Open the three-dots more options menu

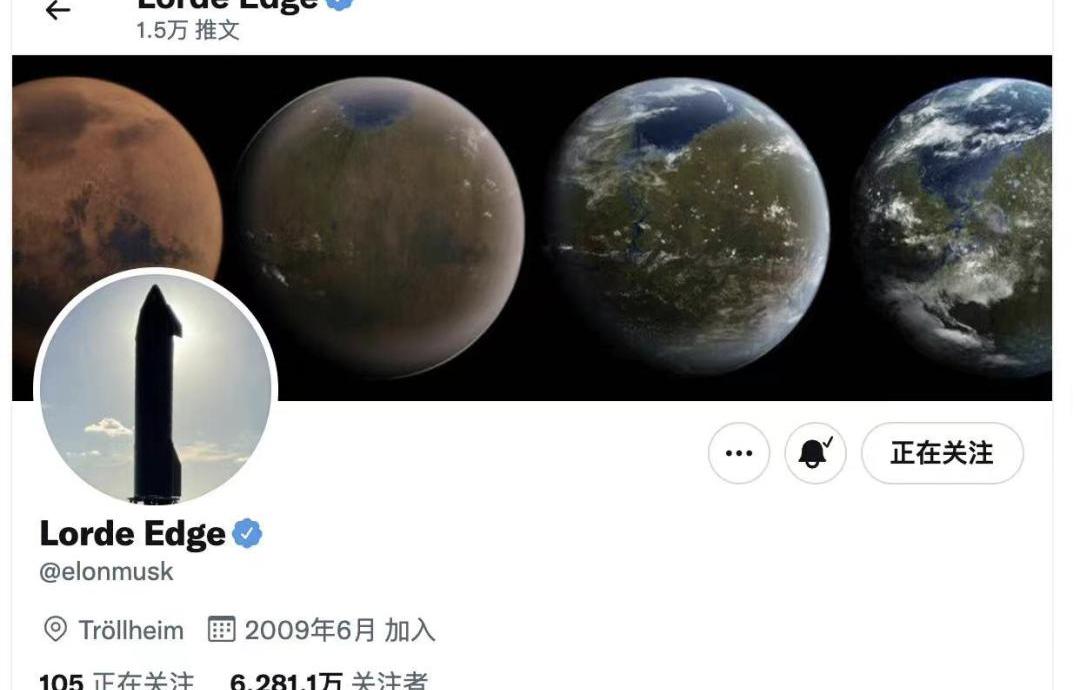pos(739,453)
